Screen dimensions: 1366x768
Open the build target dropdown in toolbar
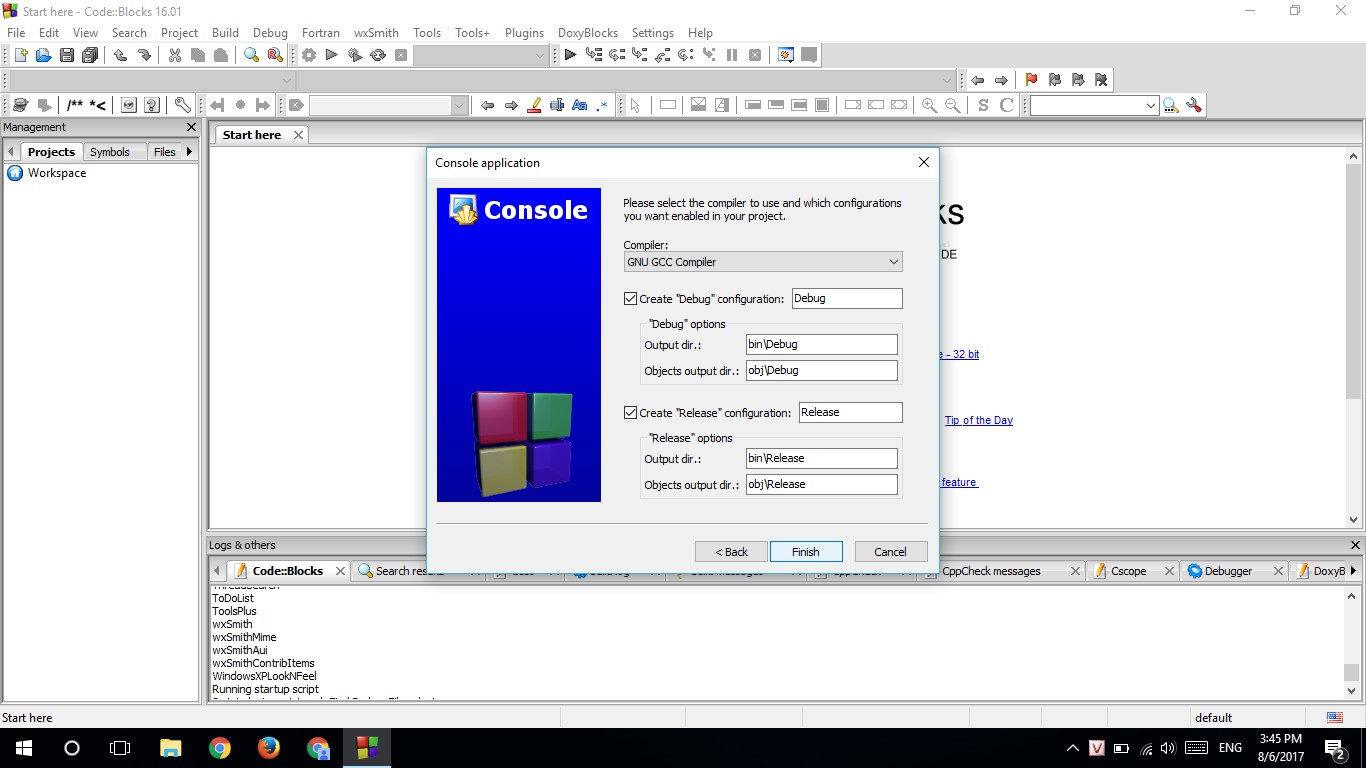(480, 55)
